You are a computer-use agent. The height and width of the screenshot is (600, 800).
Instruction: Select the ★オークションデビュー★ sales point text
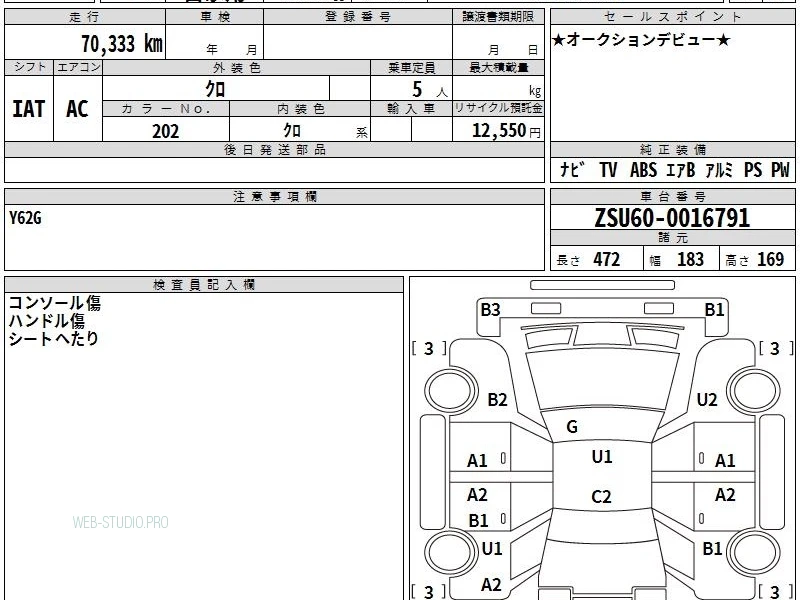tap(641, 40)
